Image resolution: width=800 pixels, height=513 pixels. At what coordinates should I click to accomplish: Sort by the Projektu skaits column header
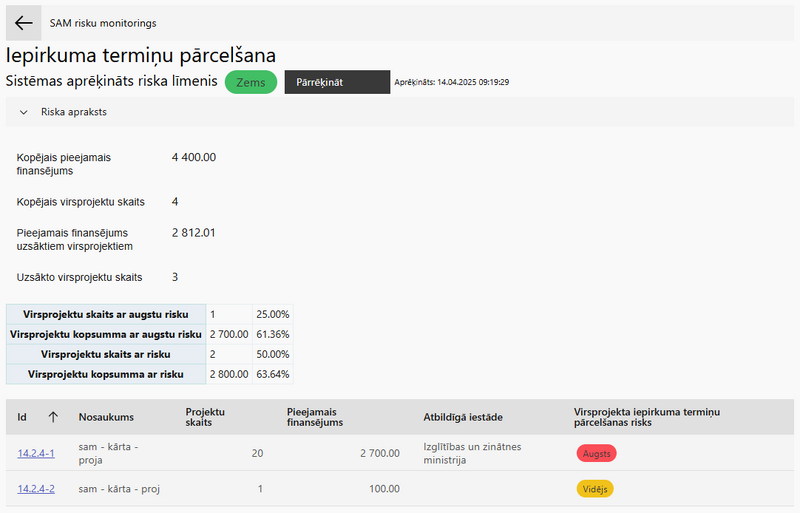205,417
